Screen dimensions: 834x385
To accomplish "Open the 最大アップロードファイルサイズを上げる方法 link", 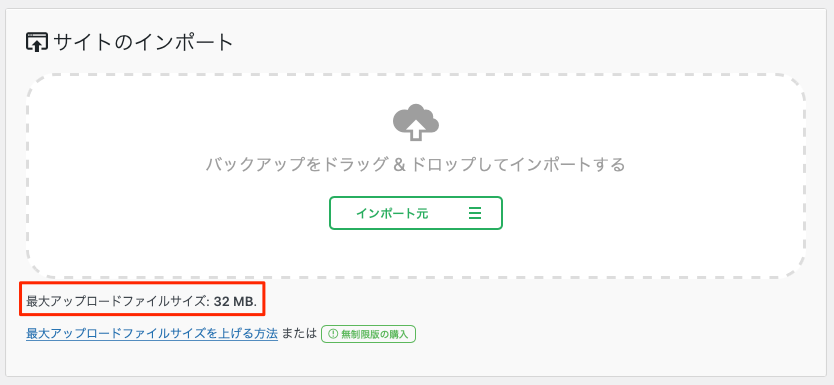I will (x=152, y=334).
